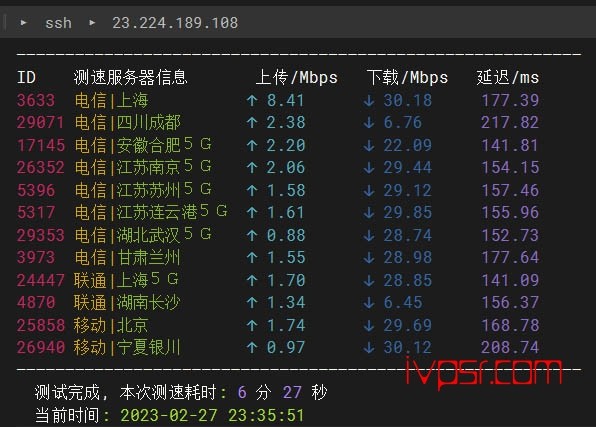The width and height of the screenshot is (596, 427).
Task: Click the upload value 2.06
Action: [x=285, y=167]
